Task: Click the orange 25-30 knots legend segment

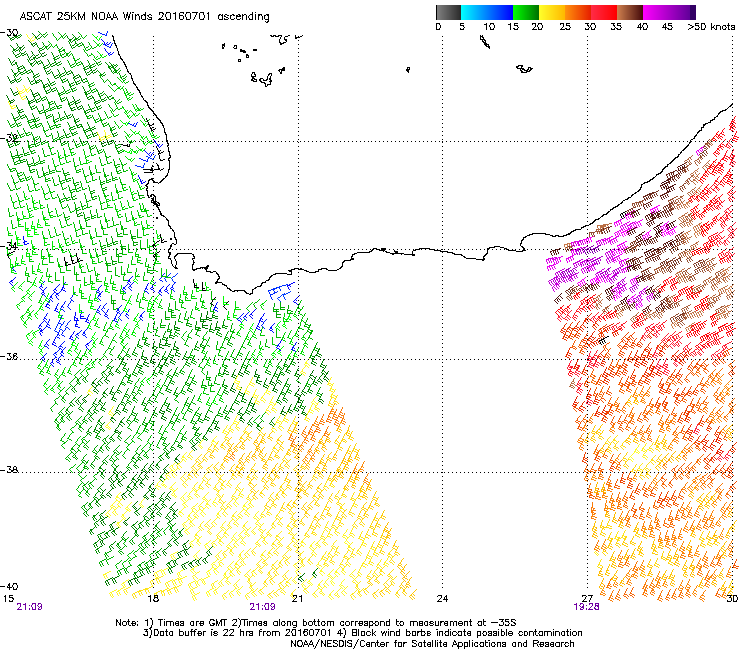Action: pos(578,12)
